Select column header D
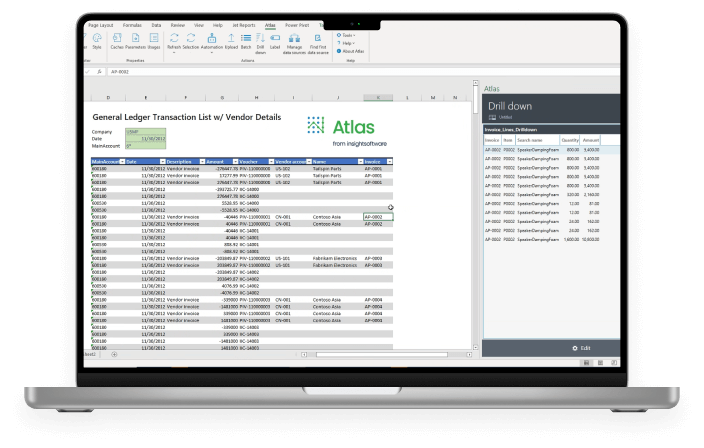This screenshot has width=704, height=448. tap(108, 97)
